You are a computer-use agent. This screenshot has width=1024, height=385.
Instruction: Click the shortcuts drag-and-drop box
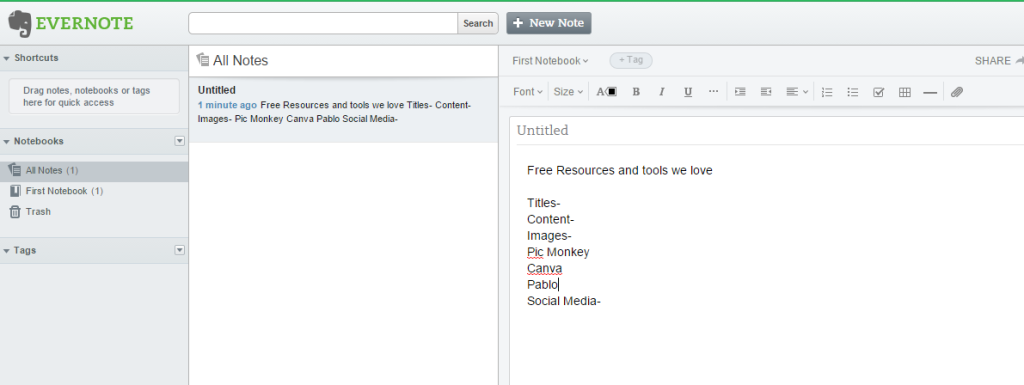coord(94,97)
